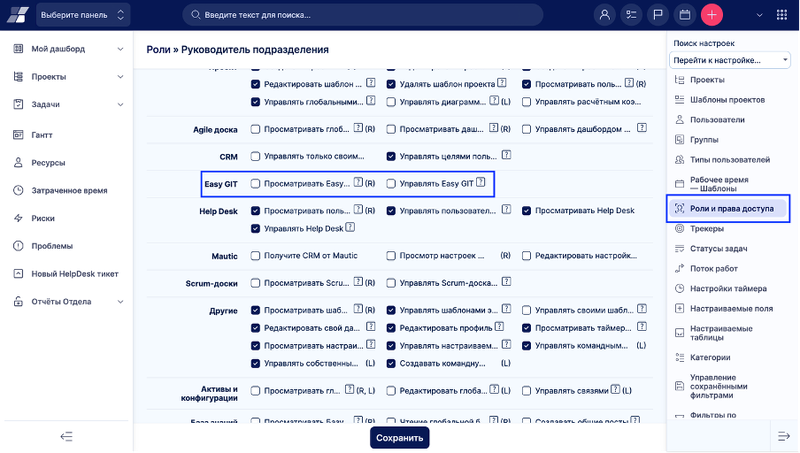Open Типы пользователей settings item

click(730, 160)
